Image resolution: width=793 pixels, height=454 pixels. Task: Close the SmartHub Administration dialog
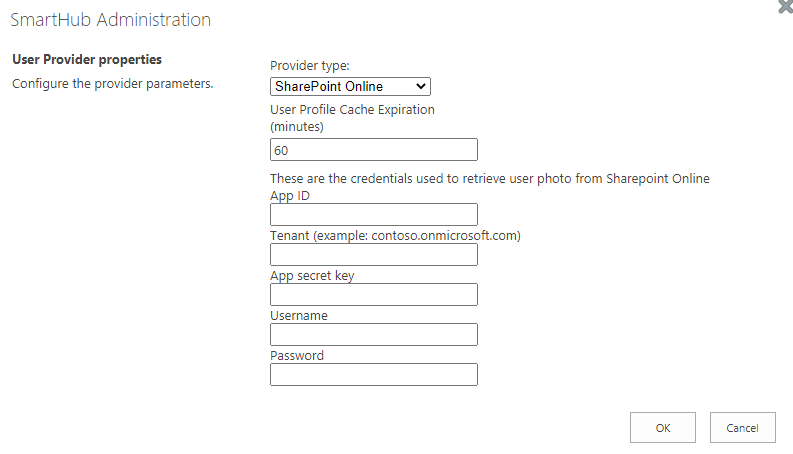pyautogui.click(x=786, y=6)
